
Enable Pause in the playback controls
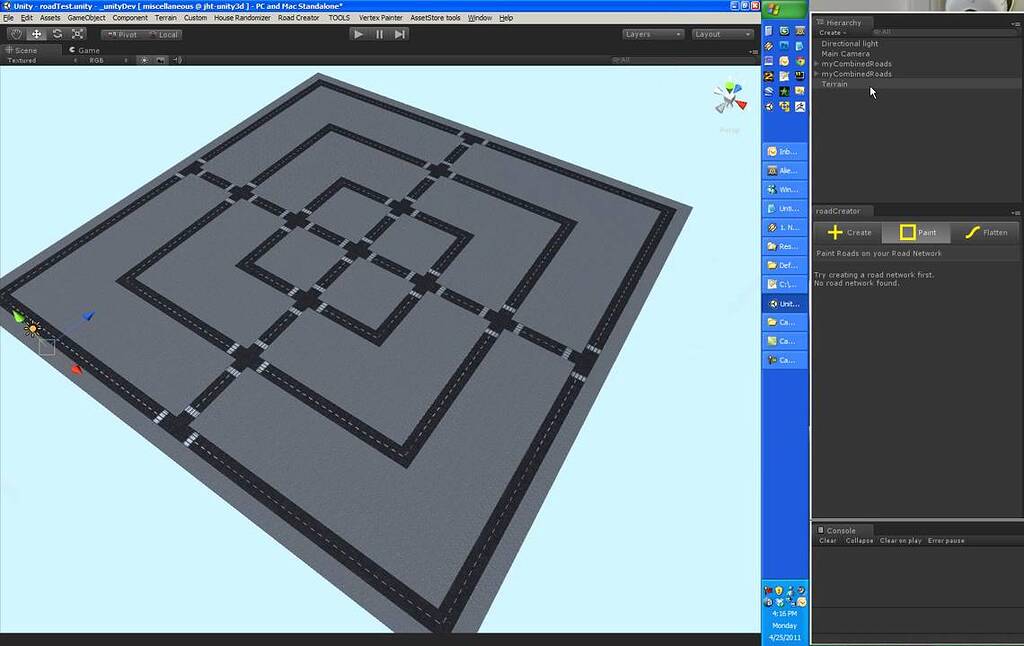pos(379,33)
